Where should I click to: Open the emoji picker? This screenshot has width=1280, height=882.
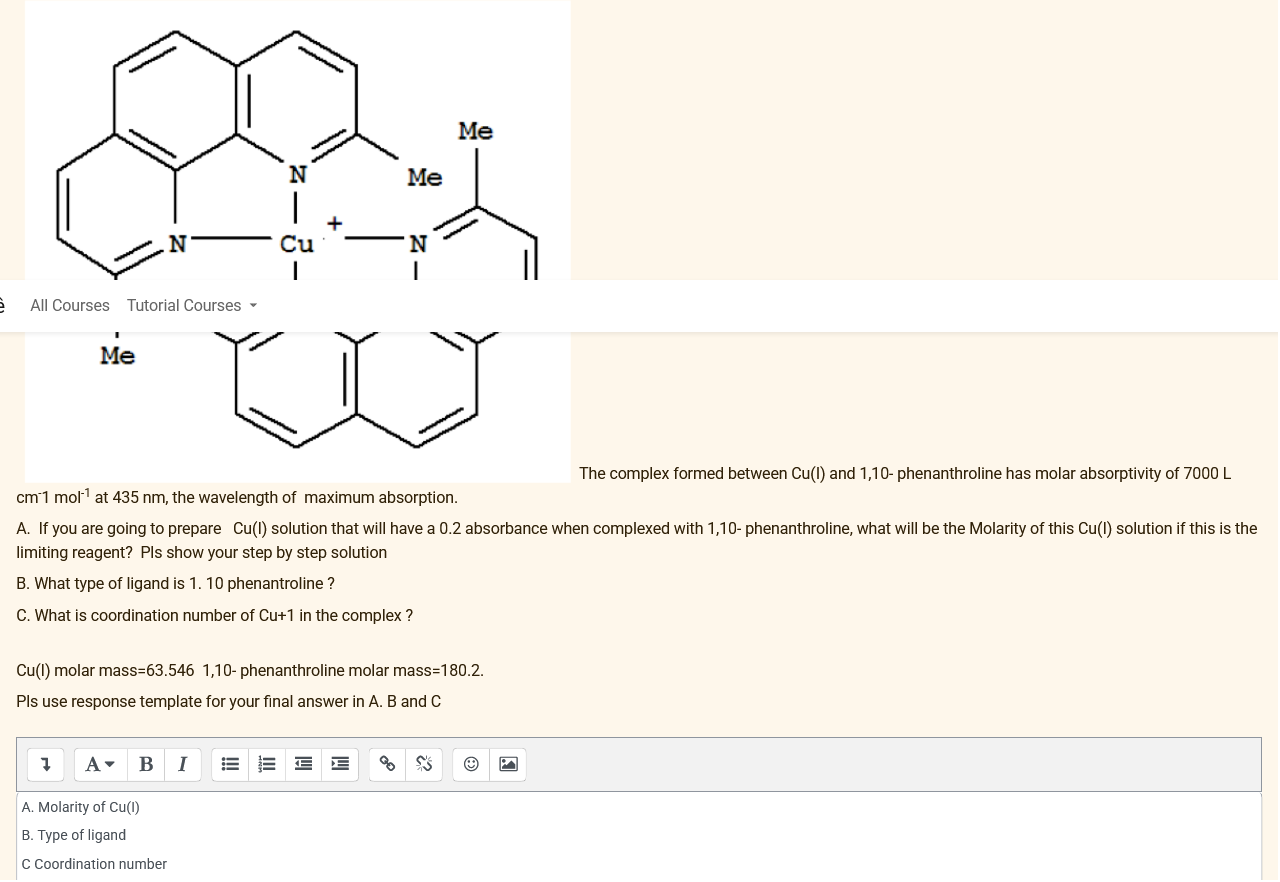[x=471, y=765]
